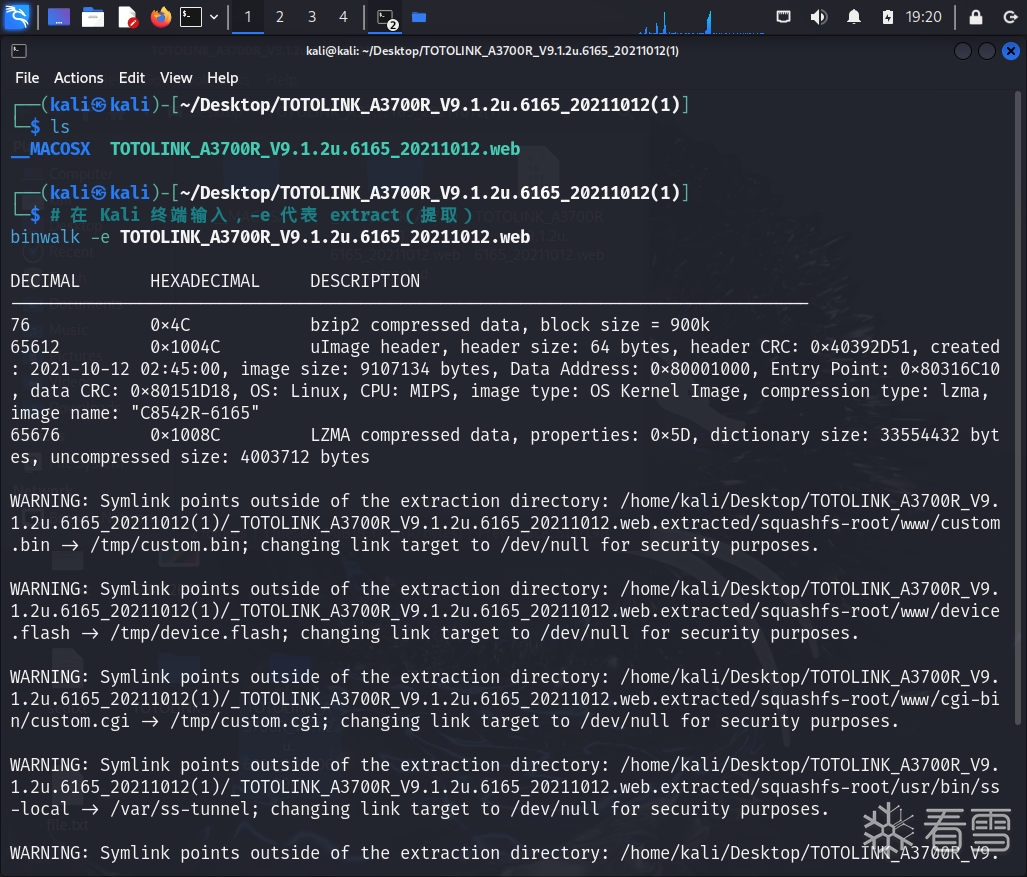Click the binwalk command word
The width and height of the screenshot is (1027, 877).
click(45, 236)
